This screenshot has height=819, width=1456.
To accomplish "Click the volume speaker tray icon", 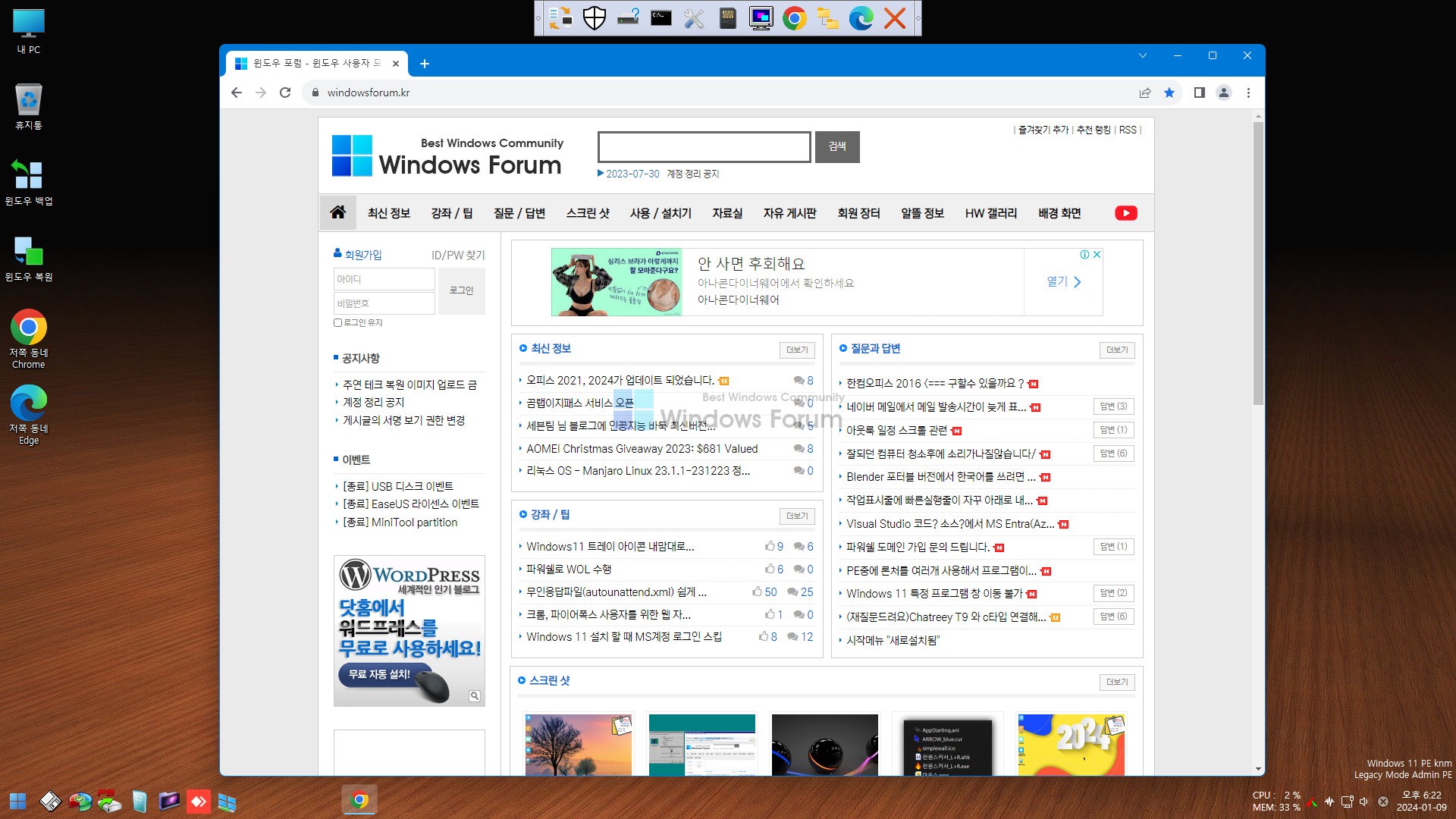I will click(x=1363, y=802).
